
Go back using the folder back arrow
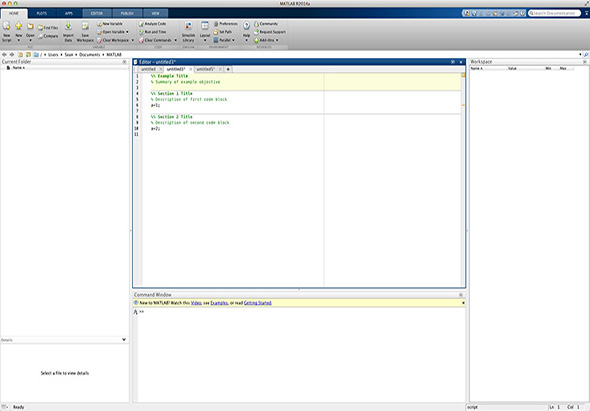coord(4,55)
